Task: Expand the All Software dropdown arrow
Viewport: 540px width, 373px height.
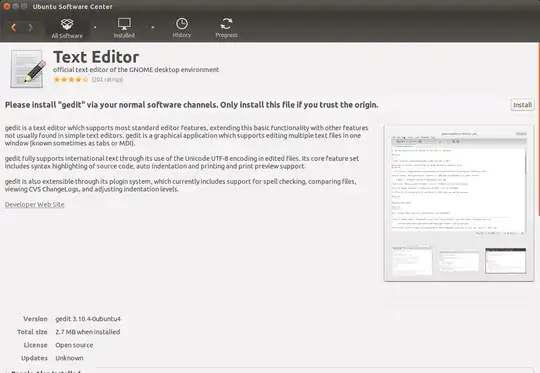Action: (x=95, y=27)
